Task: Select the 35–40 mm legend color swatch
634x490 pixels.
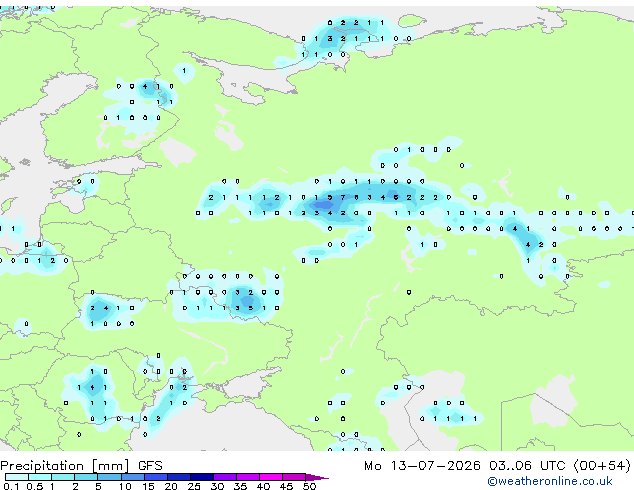Action: 248,477
